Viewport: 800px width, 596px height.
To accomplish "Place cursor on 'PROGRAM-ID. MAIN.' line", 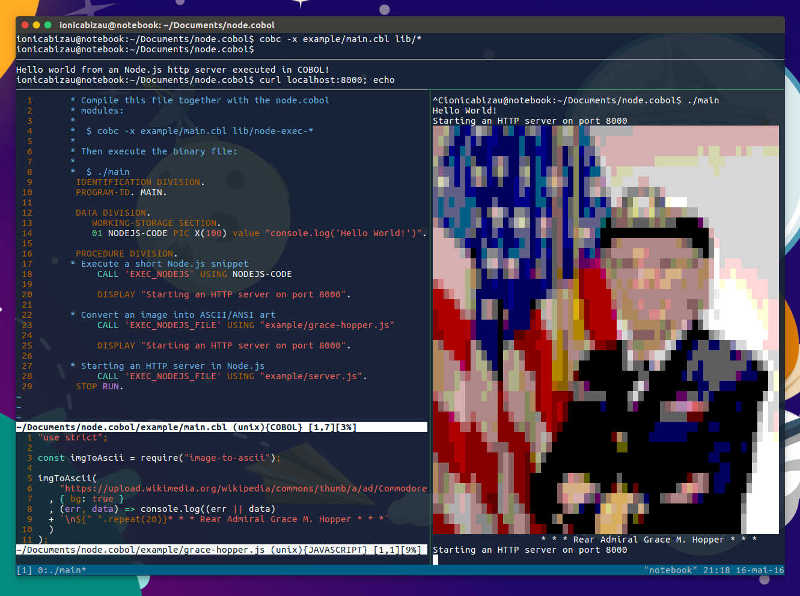I will [x=121, y=192].
